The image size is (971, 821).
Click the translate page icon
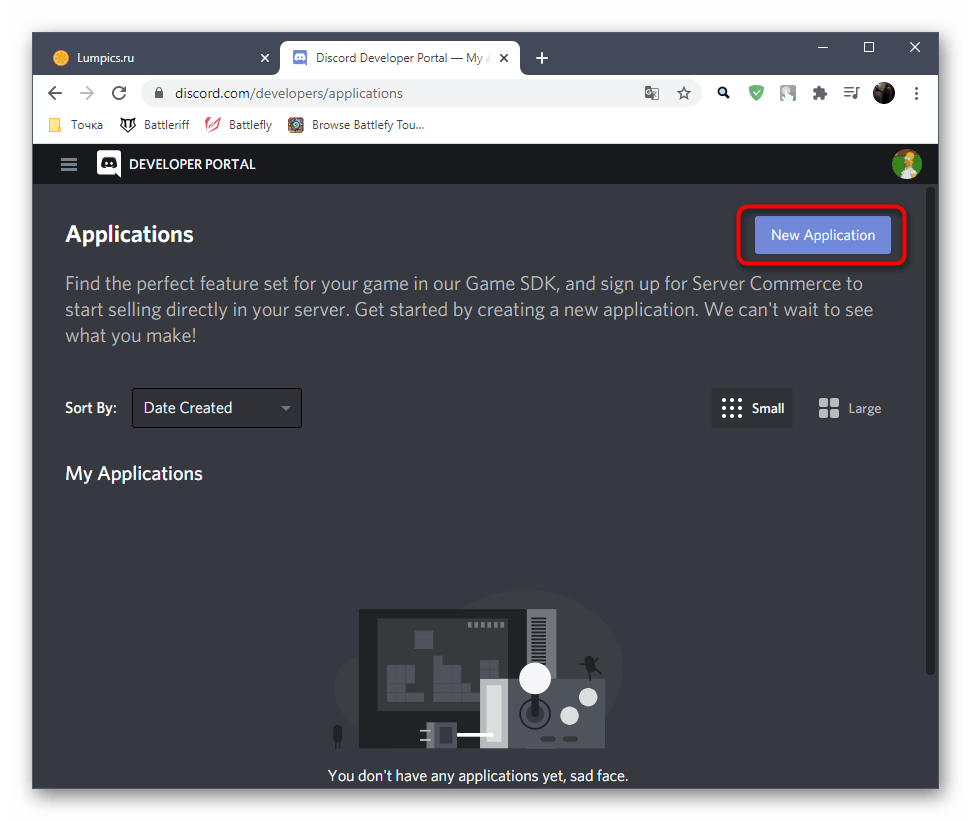coord(652,93)
